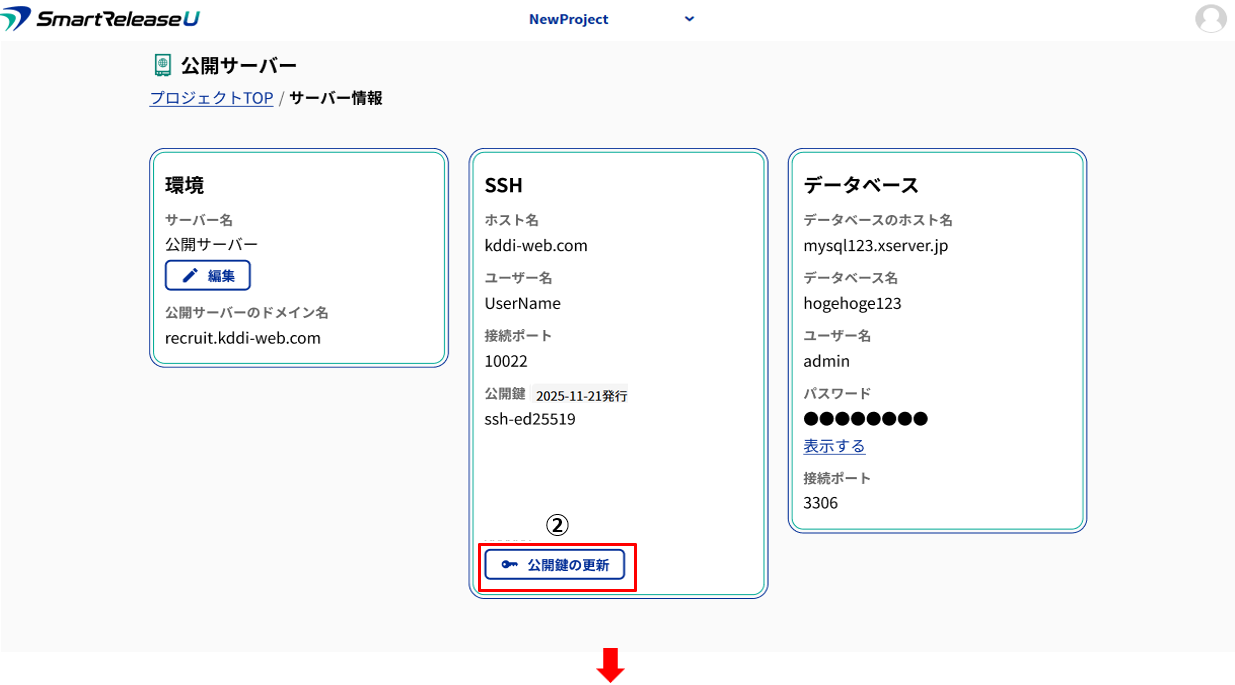The image size is (1235, 685).
Task: Click the pencil icon on 編集
Action: pyautogui.click(x=190, y=276)
